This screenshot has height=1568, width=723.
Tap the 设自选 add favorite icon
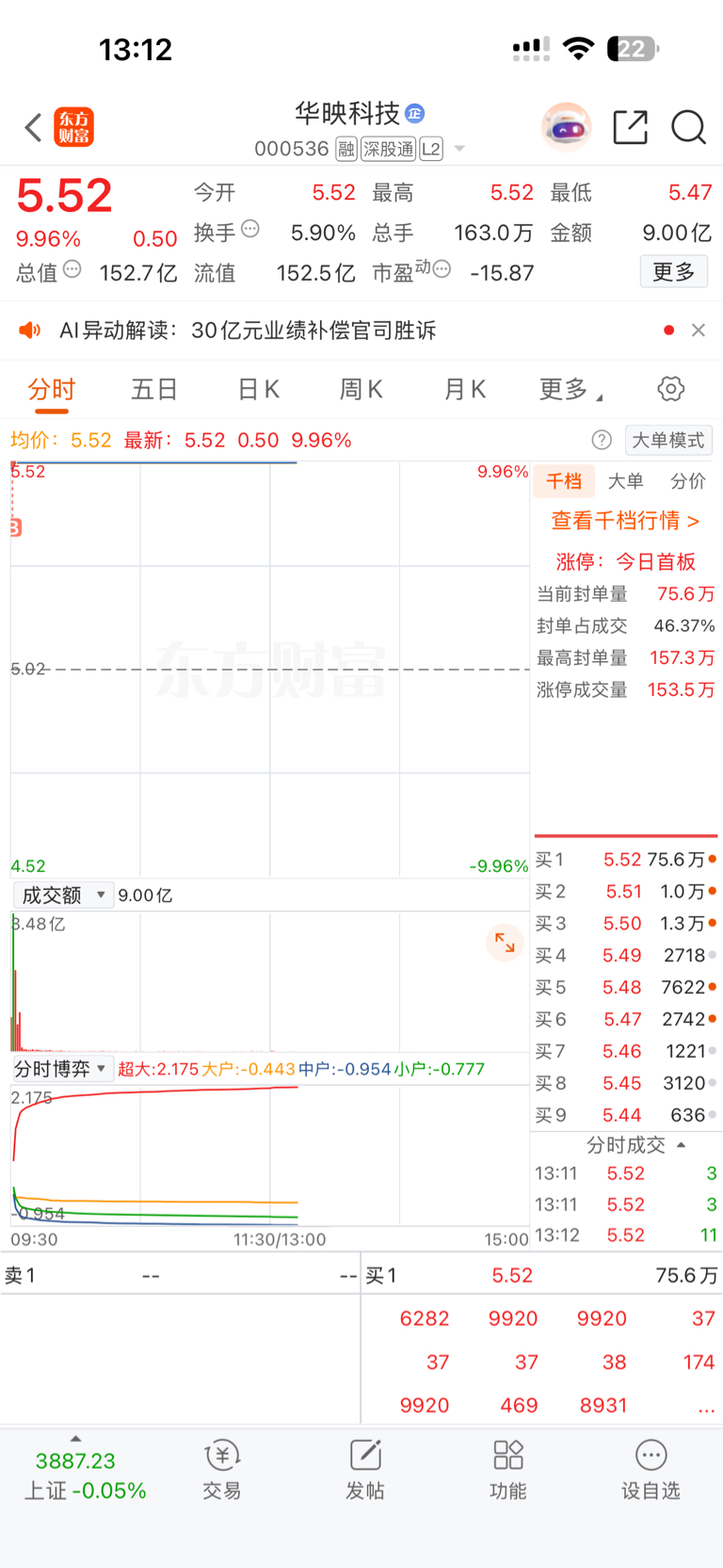coord(651,1470)
